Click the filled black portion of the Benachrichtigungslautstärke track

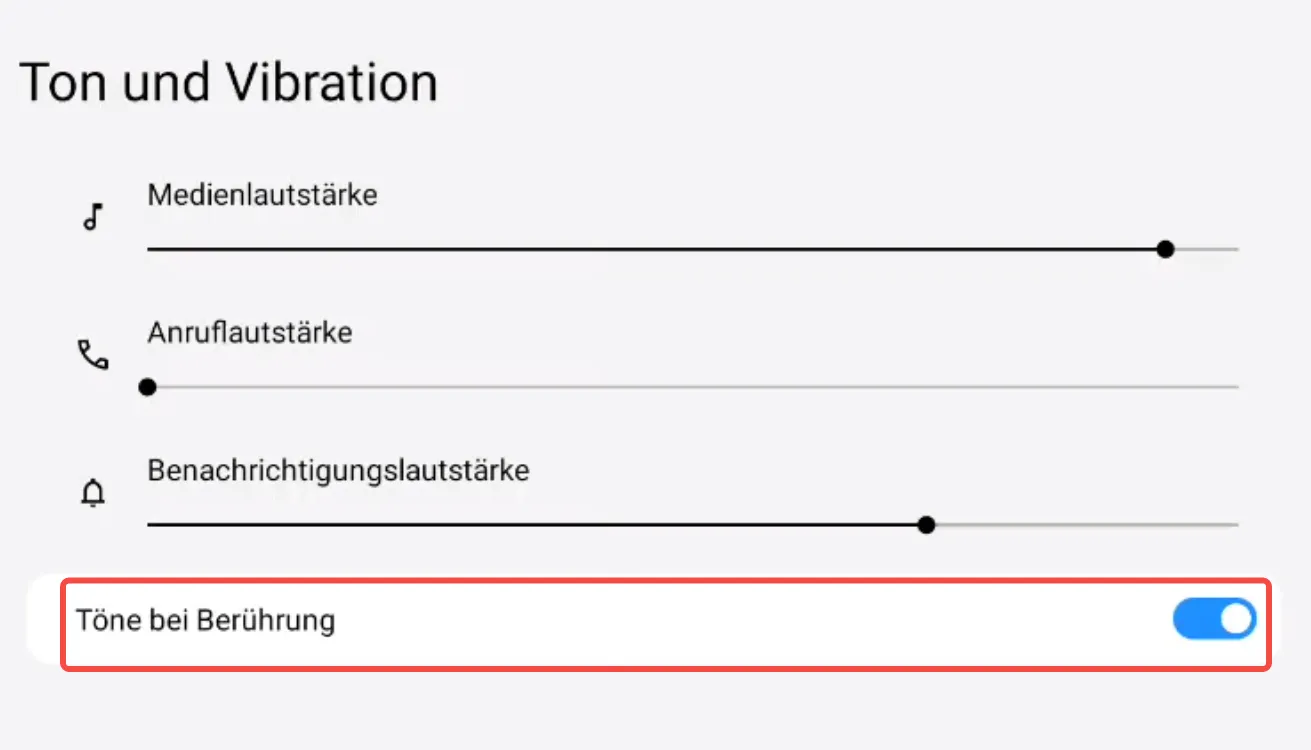[535, 525]
